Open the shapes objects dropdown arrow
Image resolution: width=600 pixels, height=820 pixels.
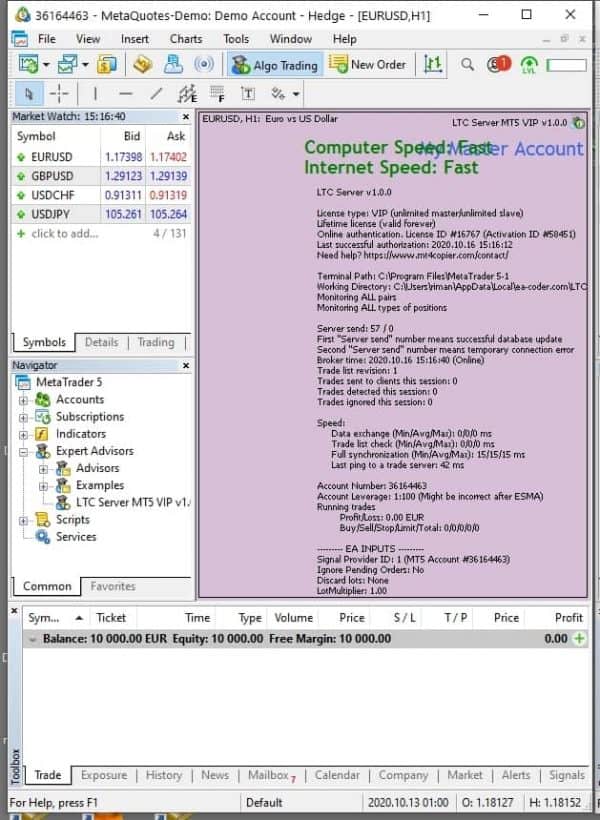point(296,95)
